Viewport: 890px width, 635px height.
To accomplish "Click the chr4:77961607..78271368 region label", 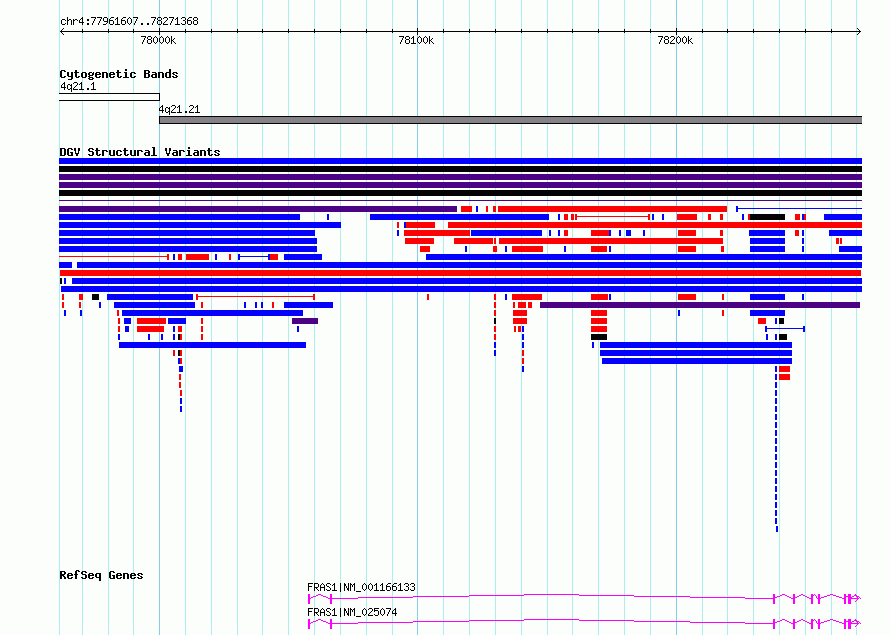I will pyautogui.click(x=129, y=22).
